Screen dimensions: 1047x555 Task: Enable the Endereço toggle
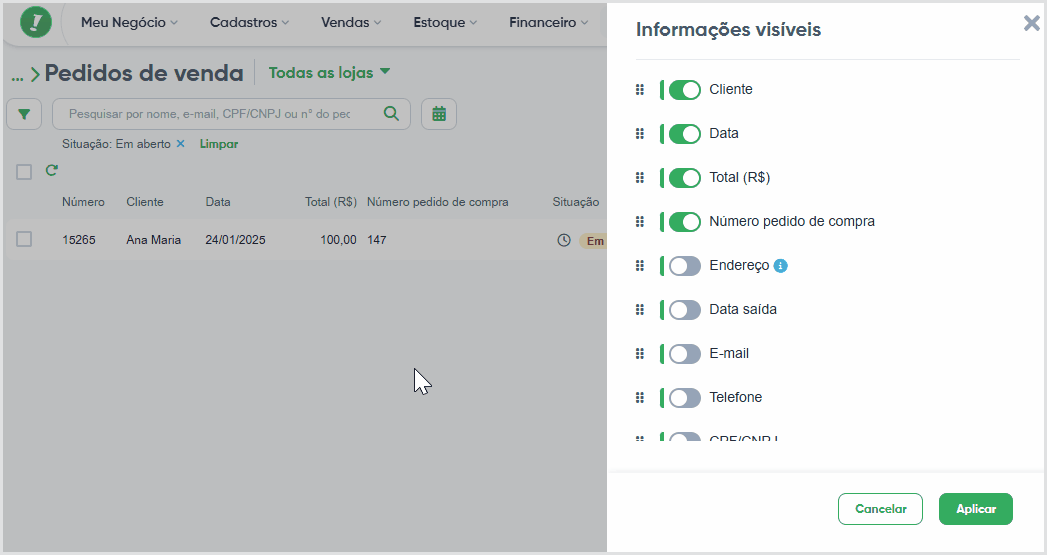coord(684,266)
